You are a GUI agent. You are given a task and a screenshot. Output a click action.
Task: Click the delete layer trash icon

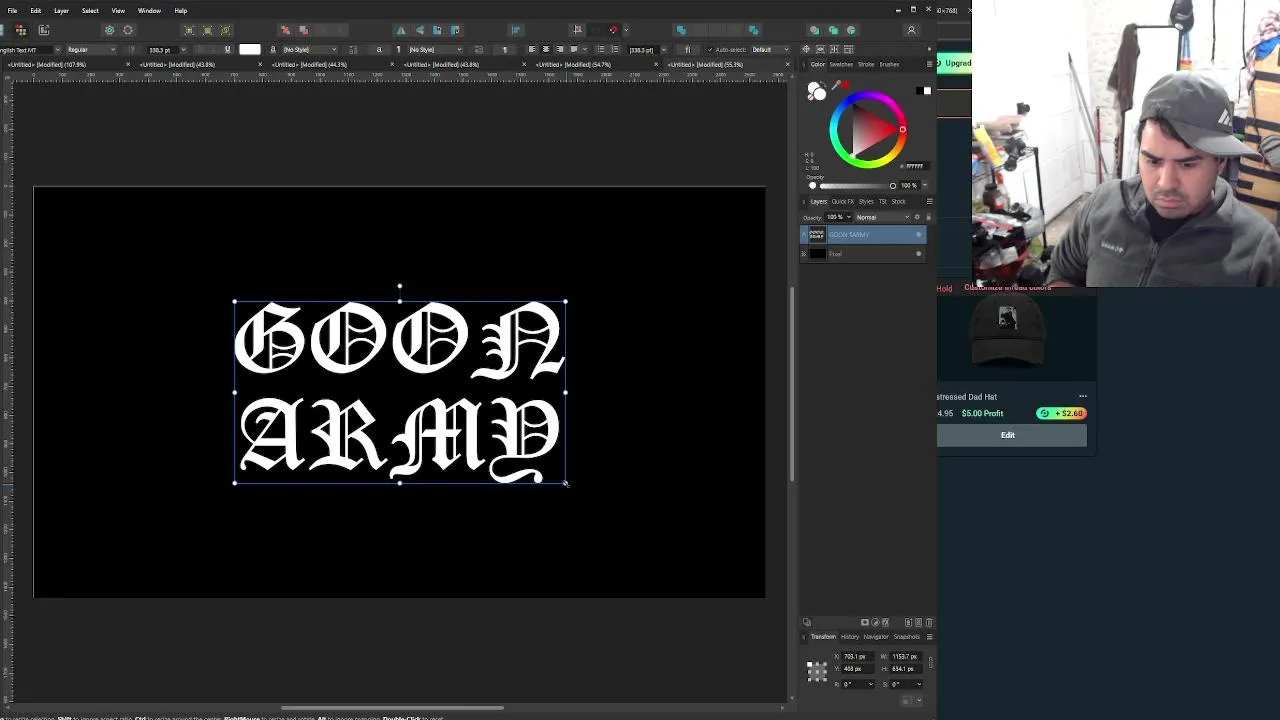pos(929,622)
